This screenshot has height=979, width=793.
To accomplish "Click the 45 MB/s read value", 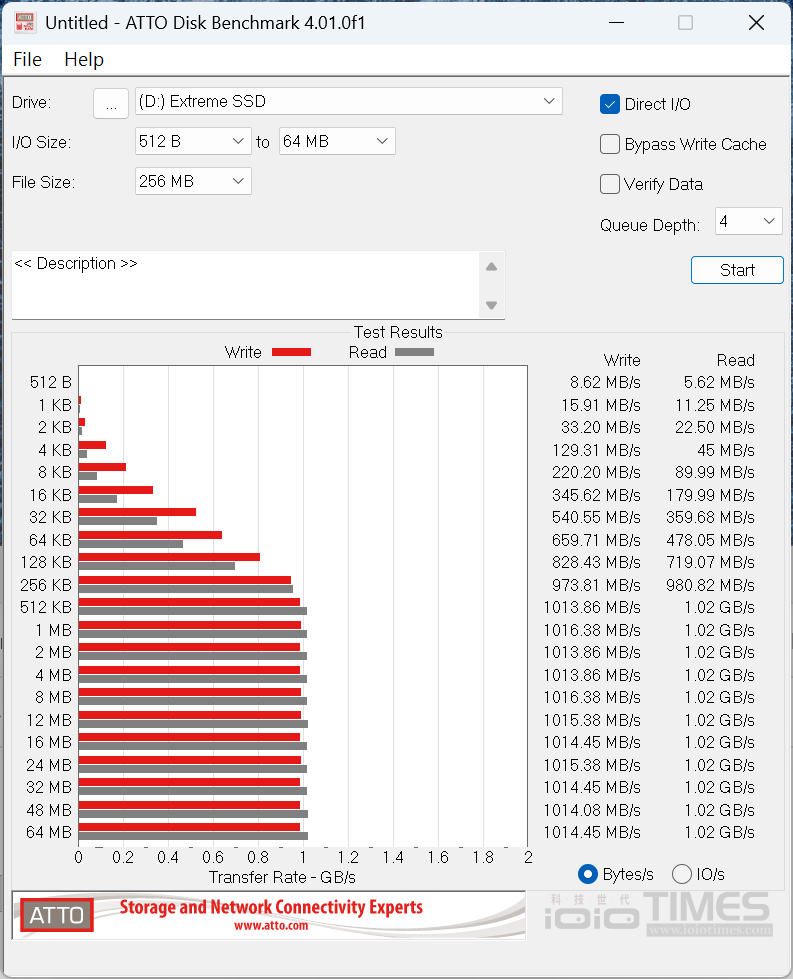I will [726, 450].
